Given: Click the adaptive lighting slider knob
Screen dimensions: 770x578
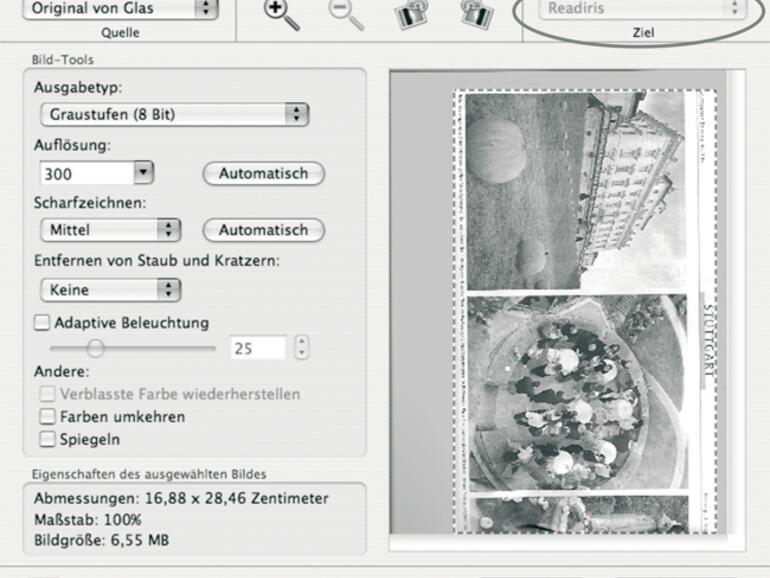Looking at the screenshot, I should (x=95, y=348).
